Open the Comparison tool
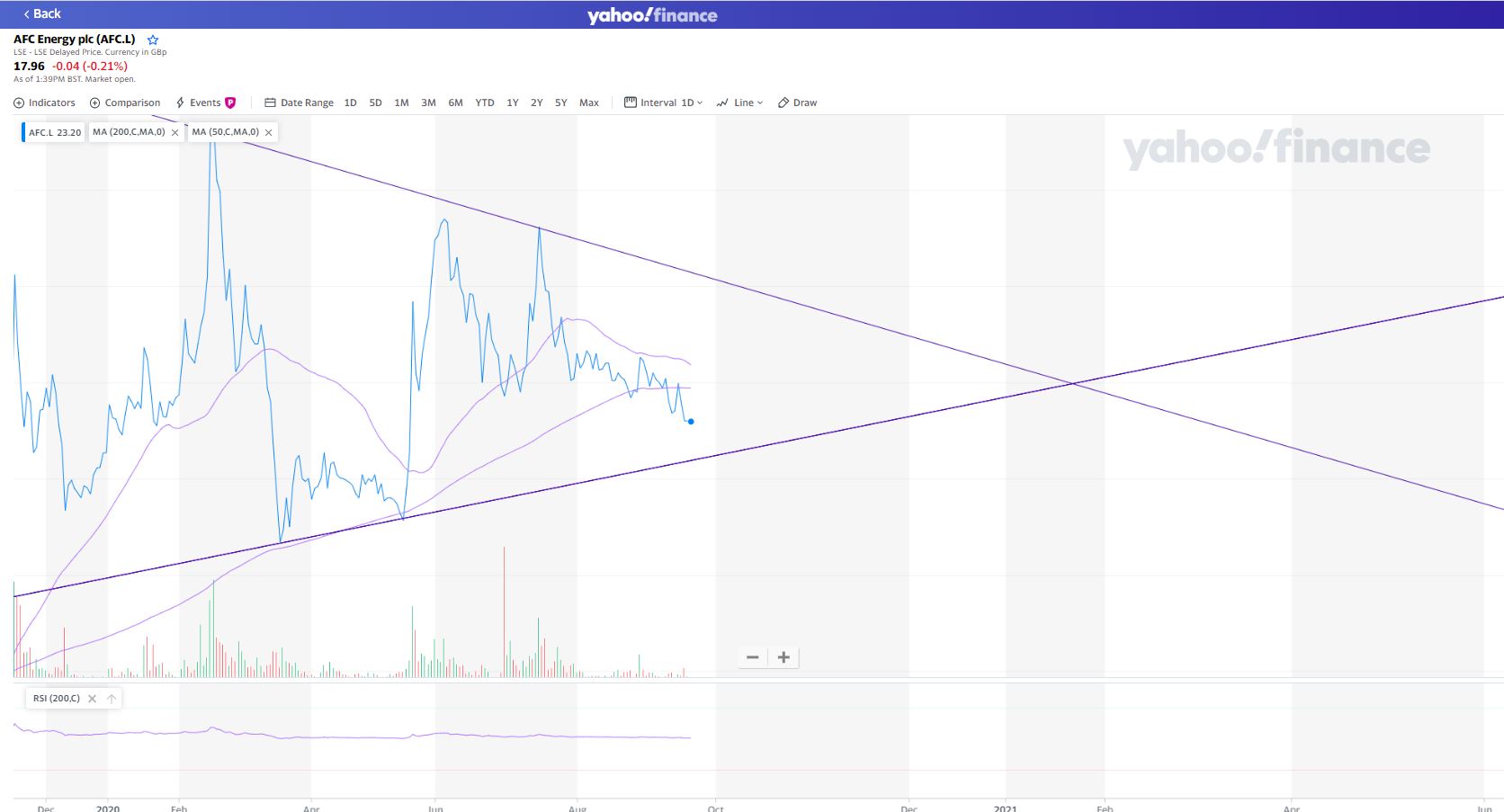This screenshot has height=812, width=1504. point(125,103)
